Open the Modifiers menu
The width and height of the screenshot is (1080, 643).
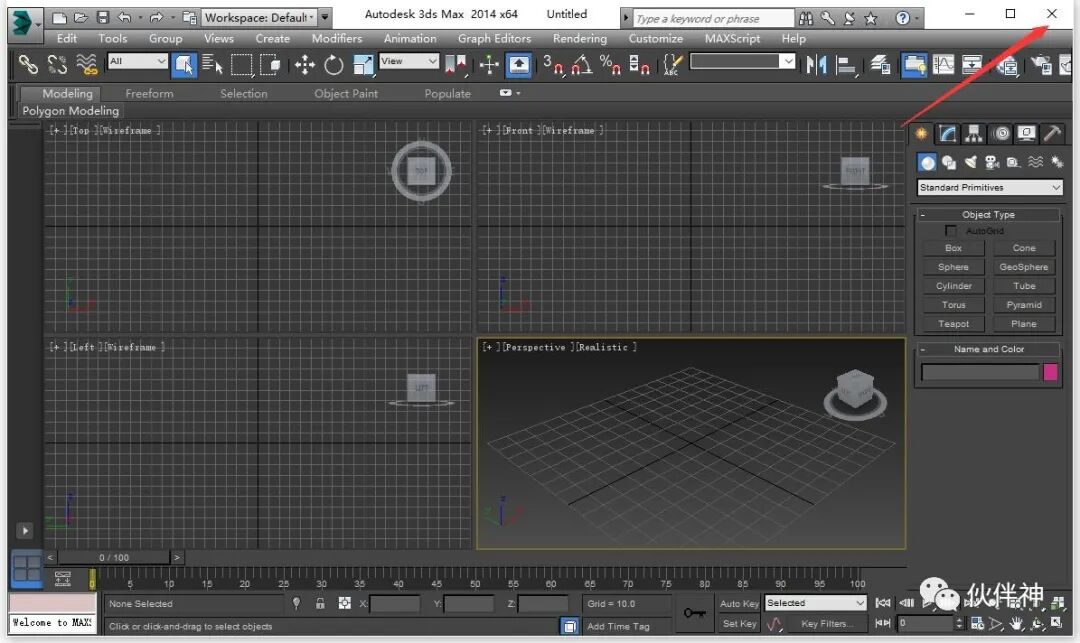click(337, 39)
